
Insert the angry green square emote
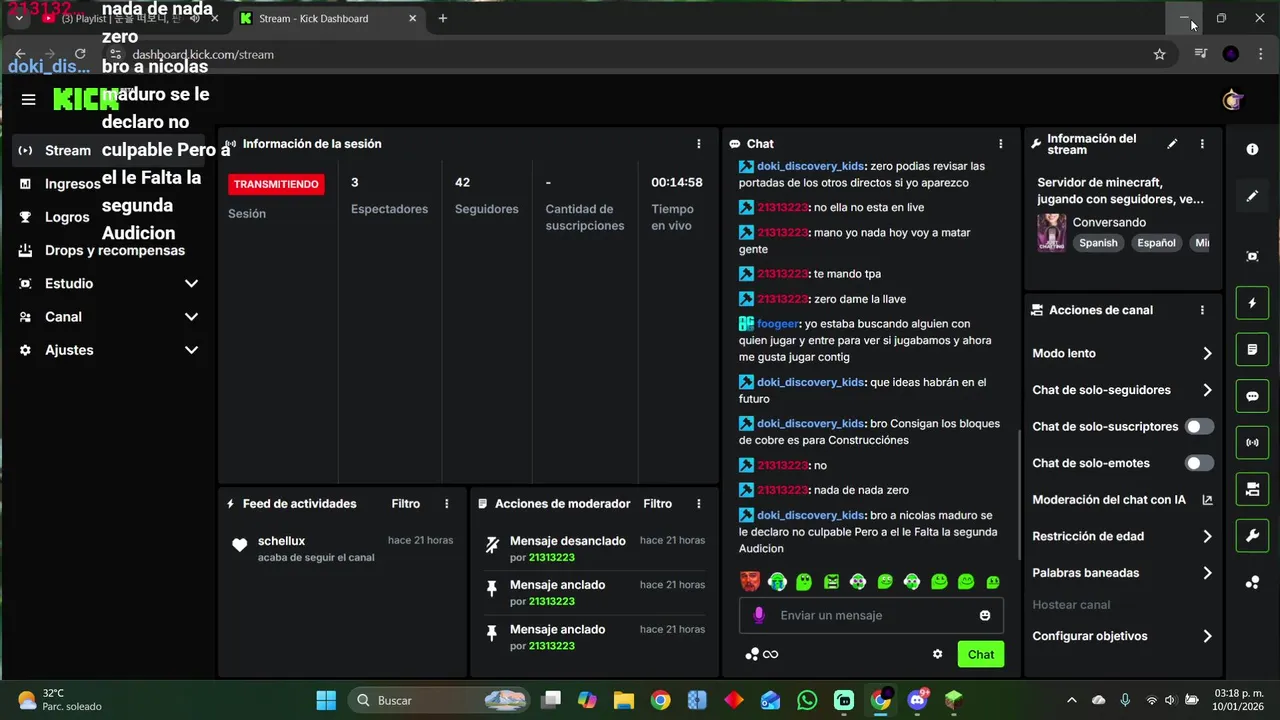(x=831, y=581)
